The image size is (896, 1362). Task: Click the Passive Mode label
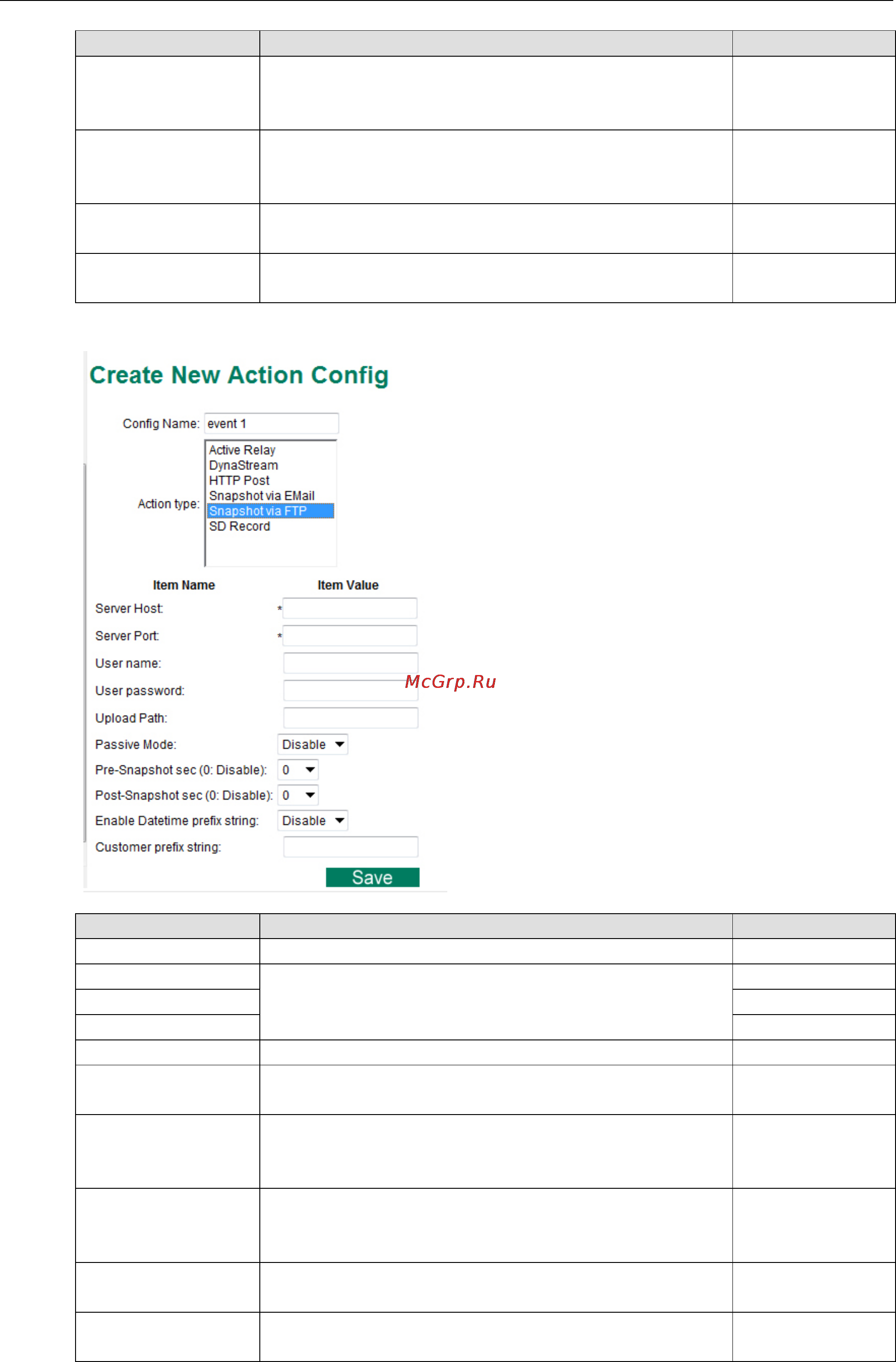(x=135, y=745)
